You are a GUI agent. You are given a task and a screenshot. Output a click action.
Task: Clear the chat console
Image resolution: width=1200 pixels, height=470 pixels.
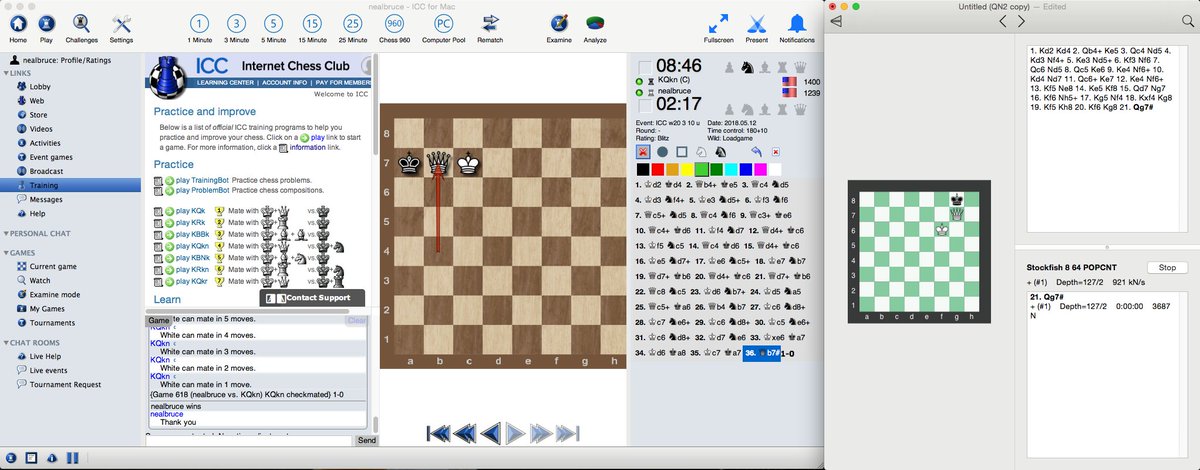point(356,321)
